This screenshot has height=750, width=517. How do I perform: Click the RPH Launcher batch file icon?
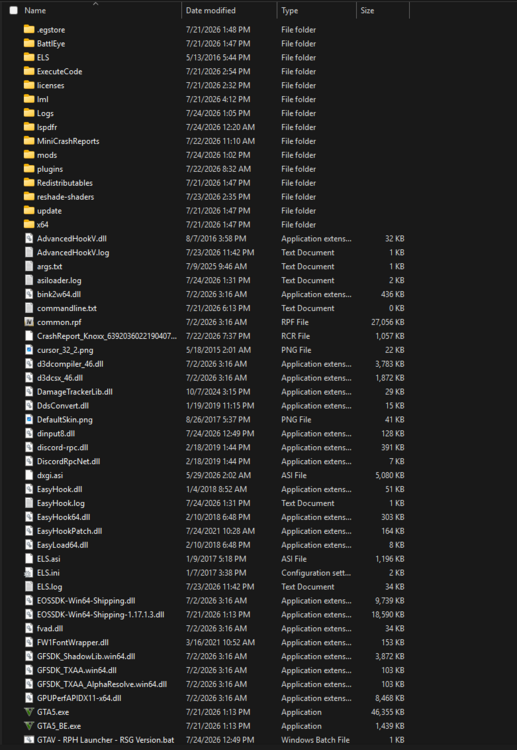pos(29,740)
